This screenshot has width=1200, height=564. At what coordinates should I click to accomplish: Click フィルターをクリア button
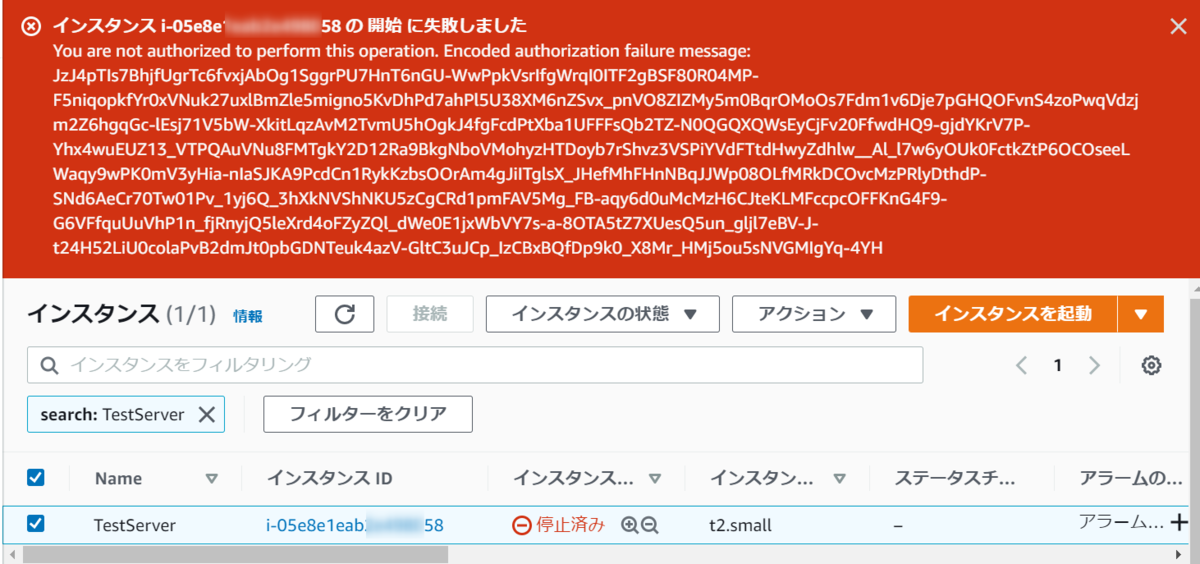(368, 414)
